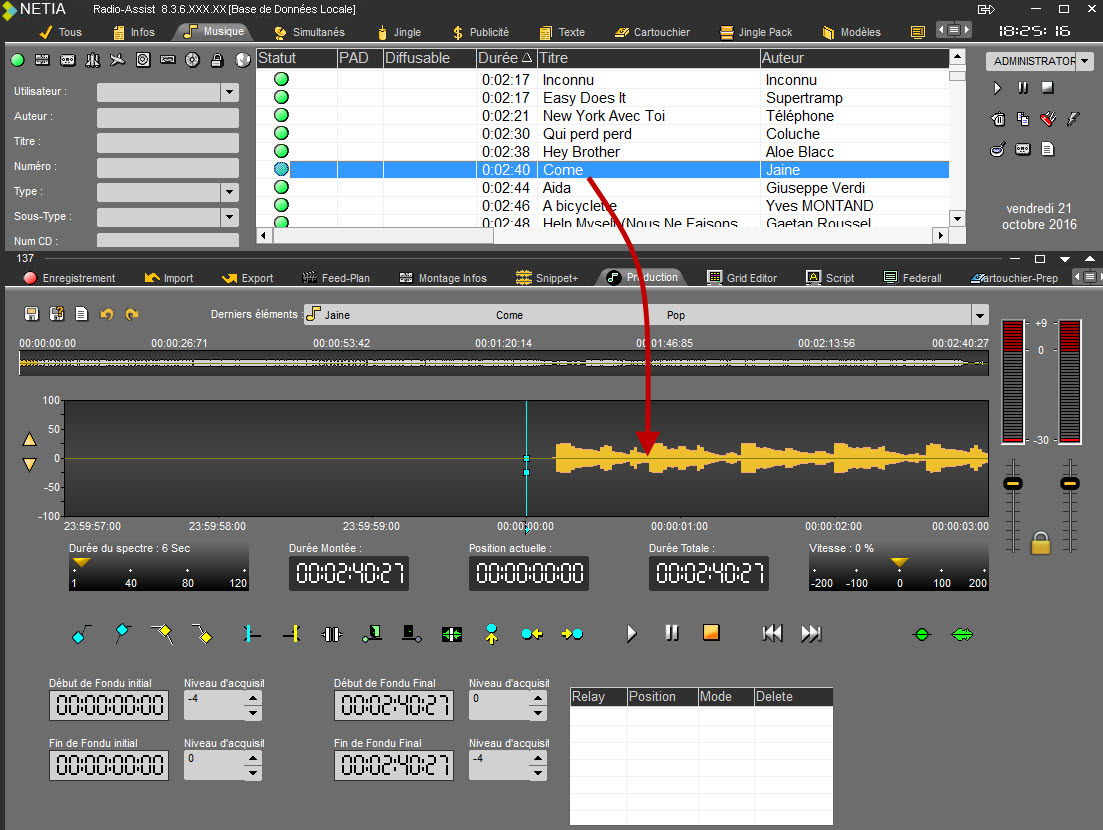Expand the ADMINISTRATOR user dropdown
Image resolution: width=1103 pixels, height=830 pixels.
pos(1085,61)
